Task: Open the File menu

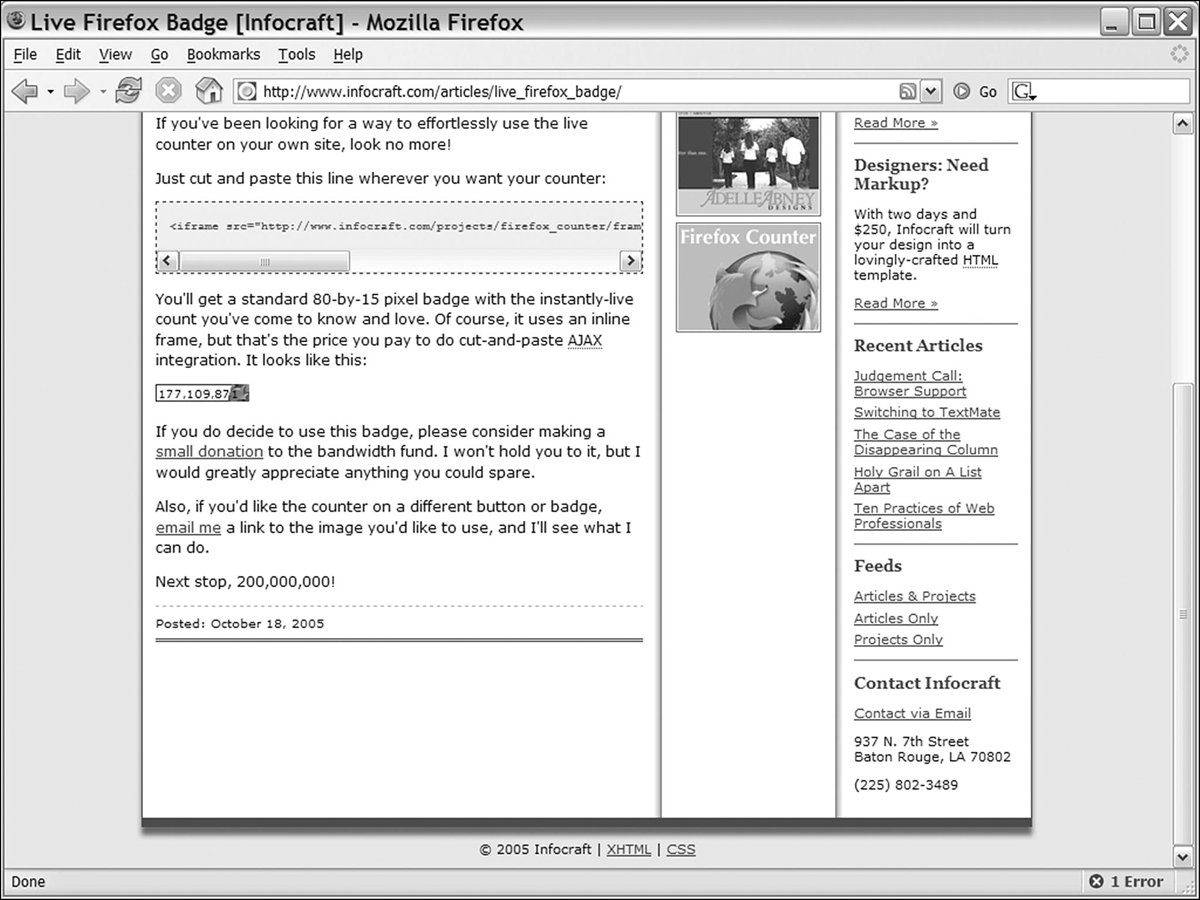Action: coord(25,55)
